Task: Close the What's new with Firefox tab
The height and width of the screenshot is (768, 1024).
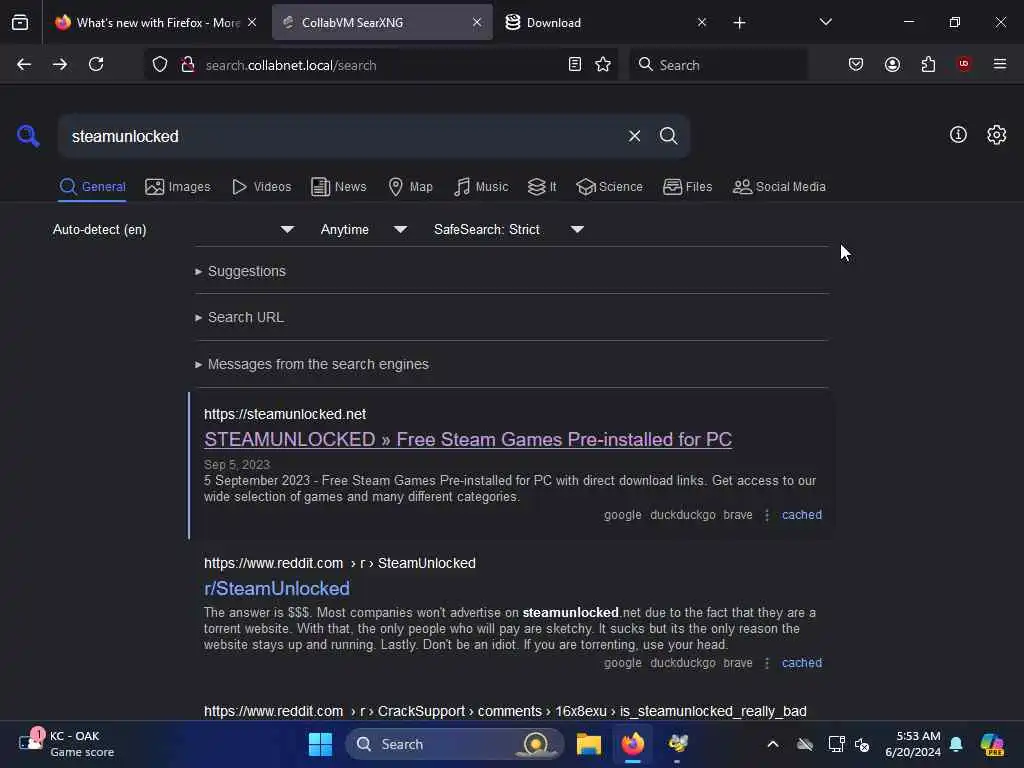Action: coord(252,22)
